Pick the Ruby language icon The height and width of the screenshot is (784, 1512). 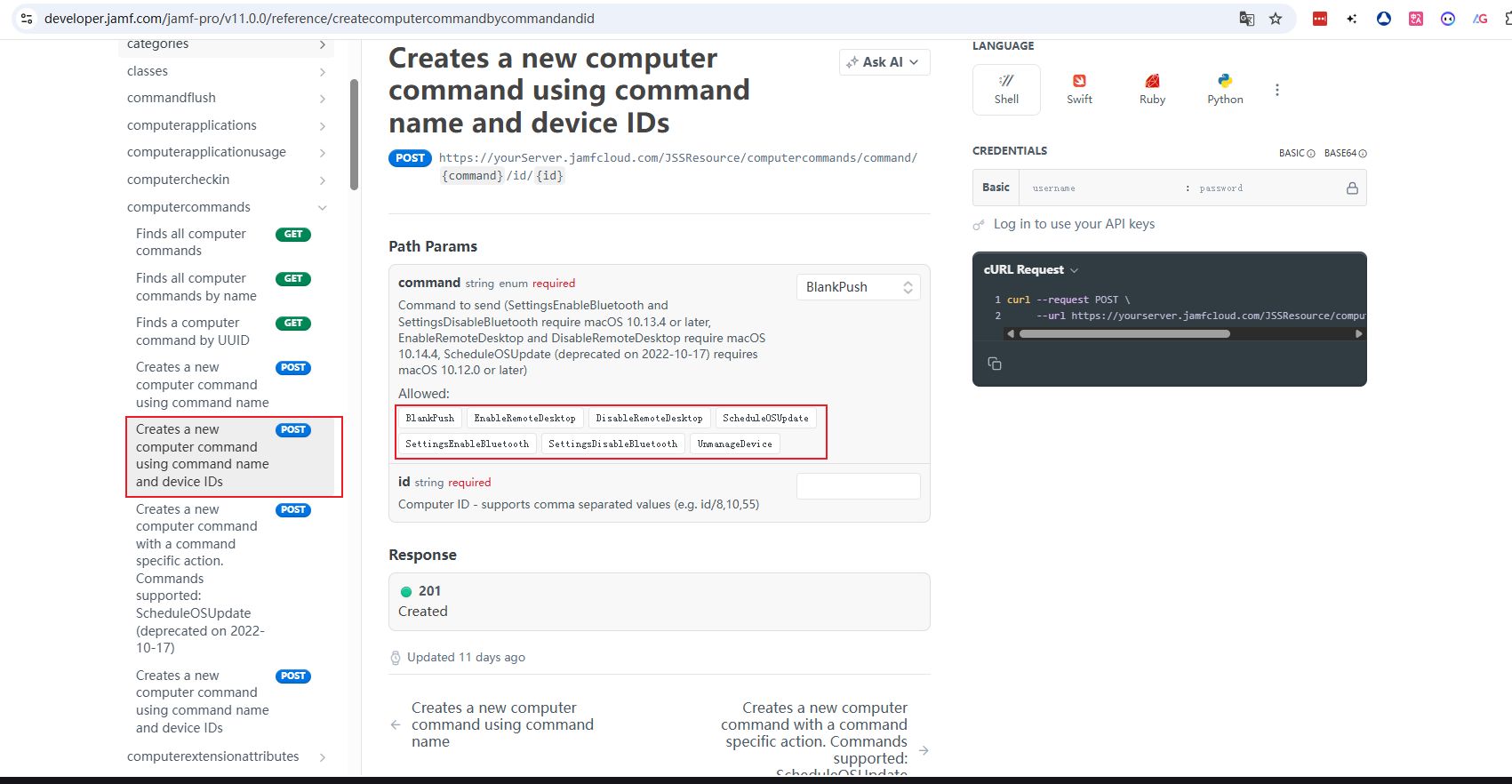1152,90
